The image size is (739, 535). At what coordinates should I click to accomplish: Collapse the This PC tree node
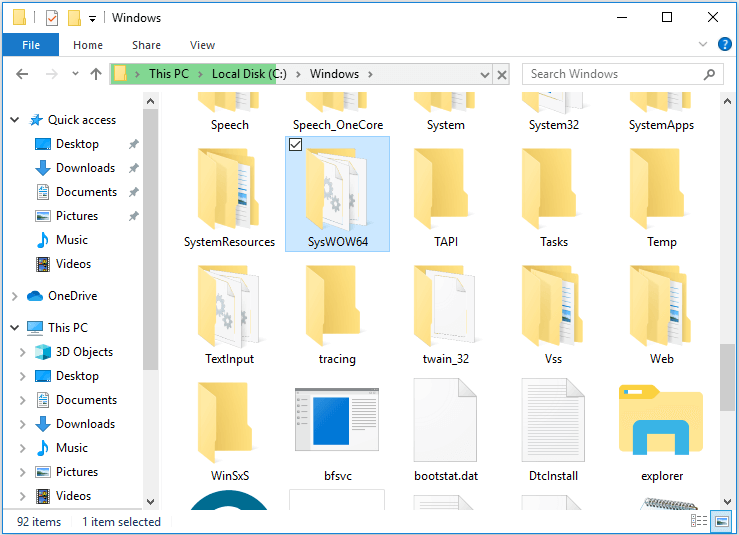15,328
